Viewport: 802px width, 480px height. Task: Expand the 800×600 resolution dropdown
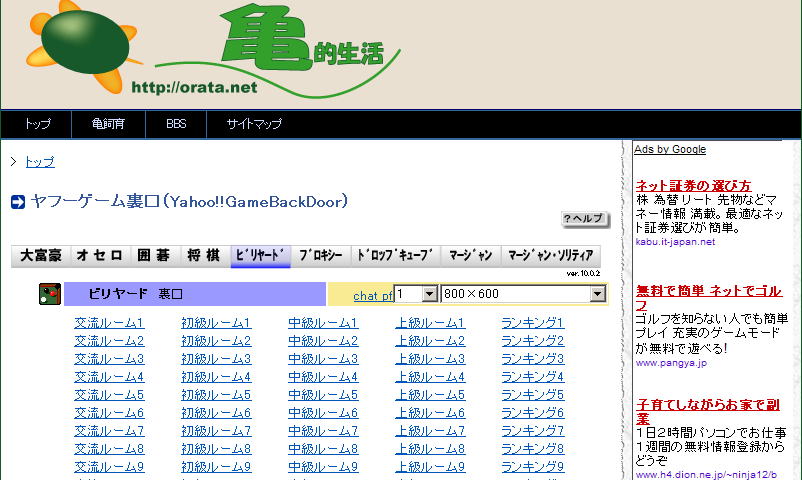coord(598,294)
